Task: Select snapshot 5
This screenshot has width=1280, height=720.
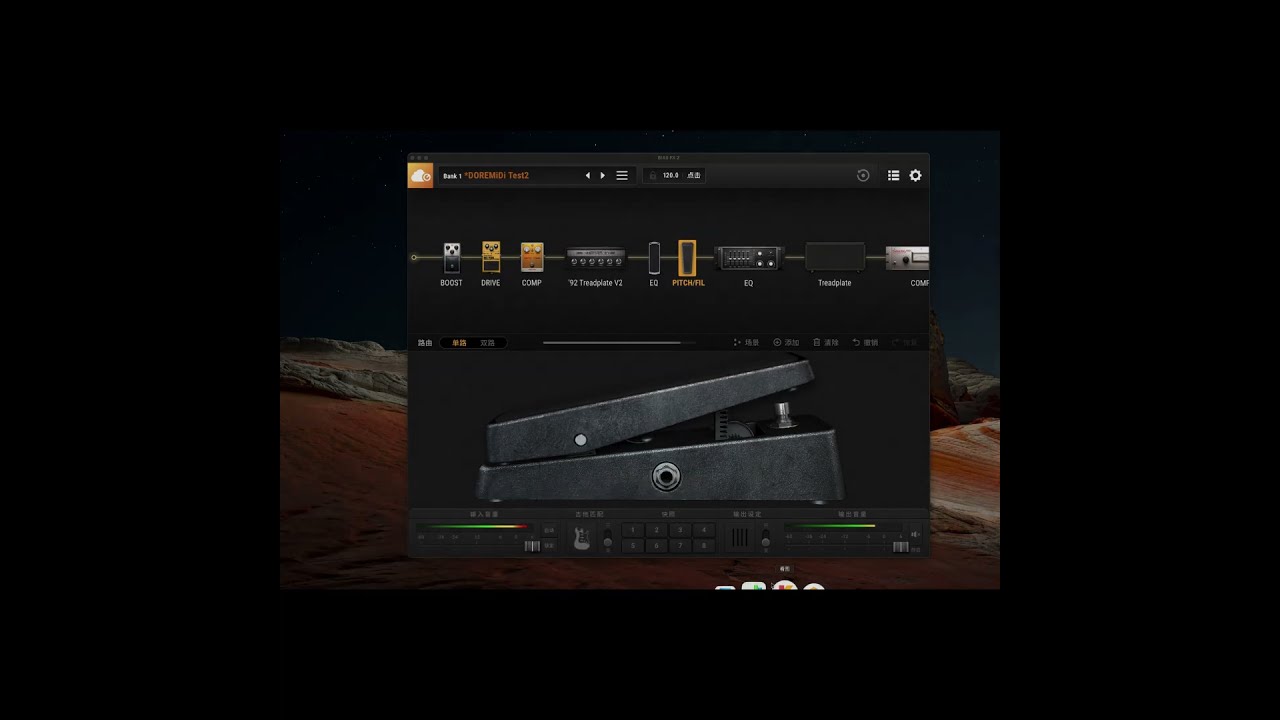Action: click(x=632, y=546)
